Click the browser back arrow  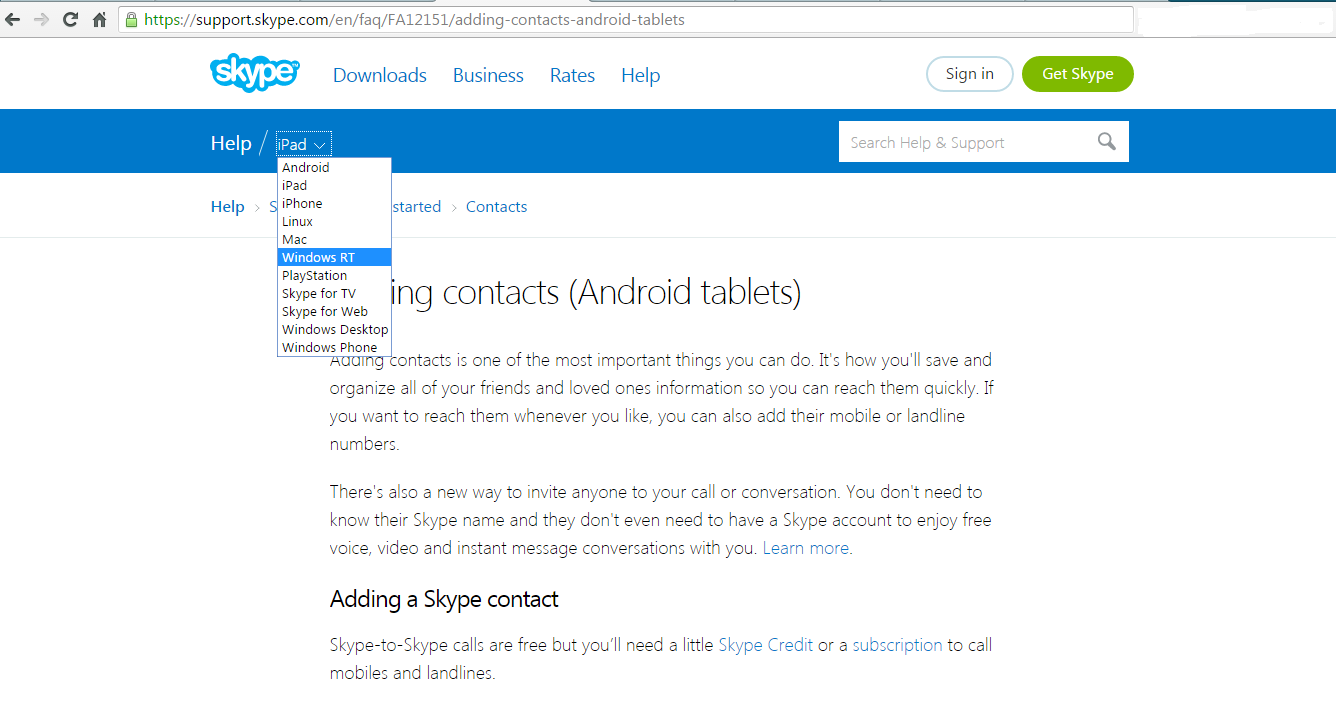pos(13,19)
